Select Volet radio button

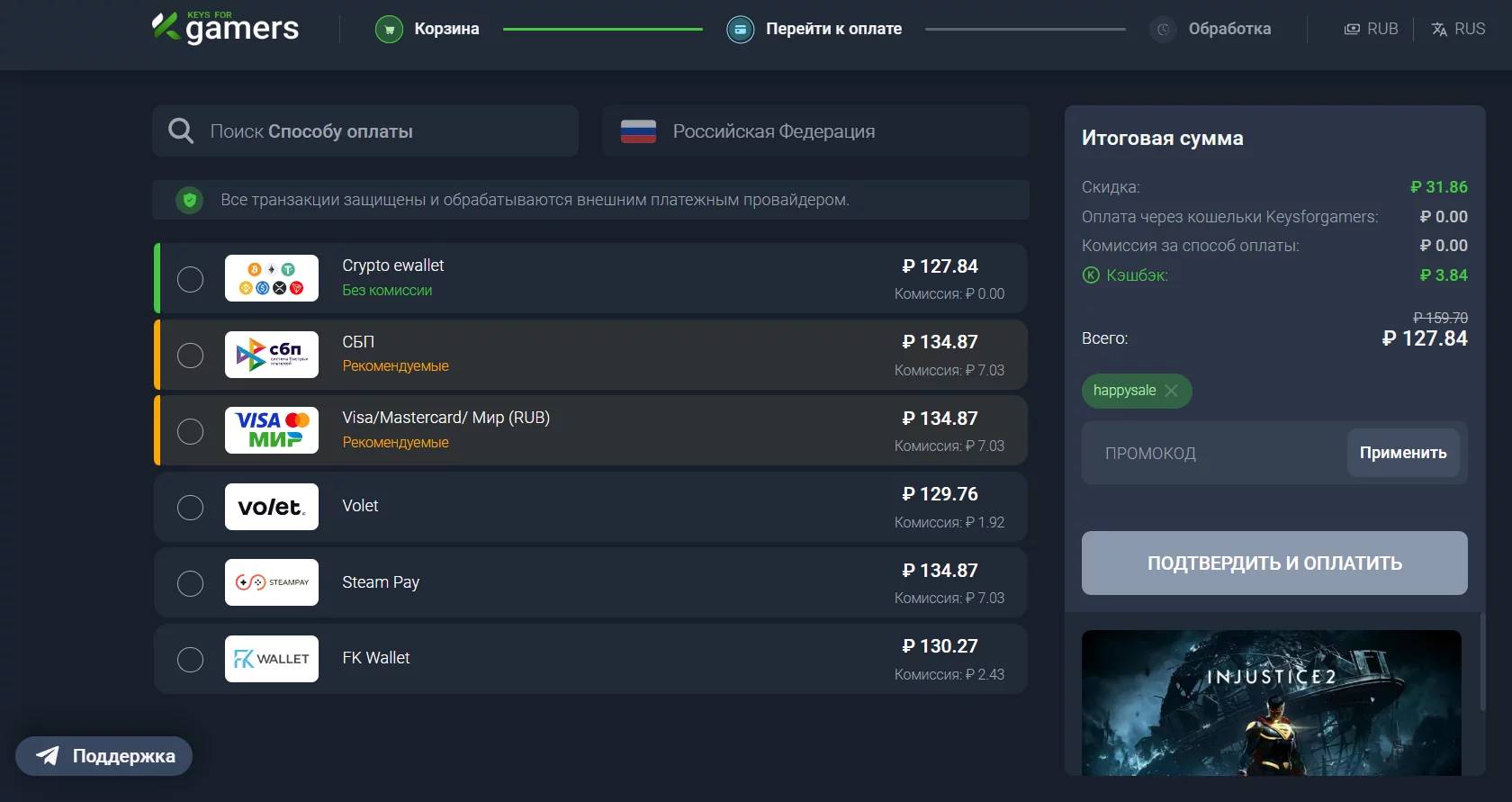click(x=190, y=508)
